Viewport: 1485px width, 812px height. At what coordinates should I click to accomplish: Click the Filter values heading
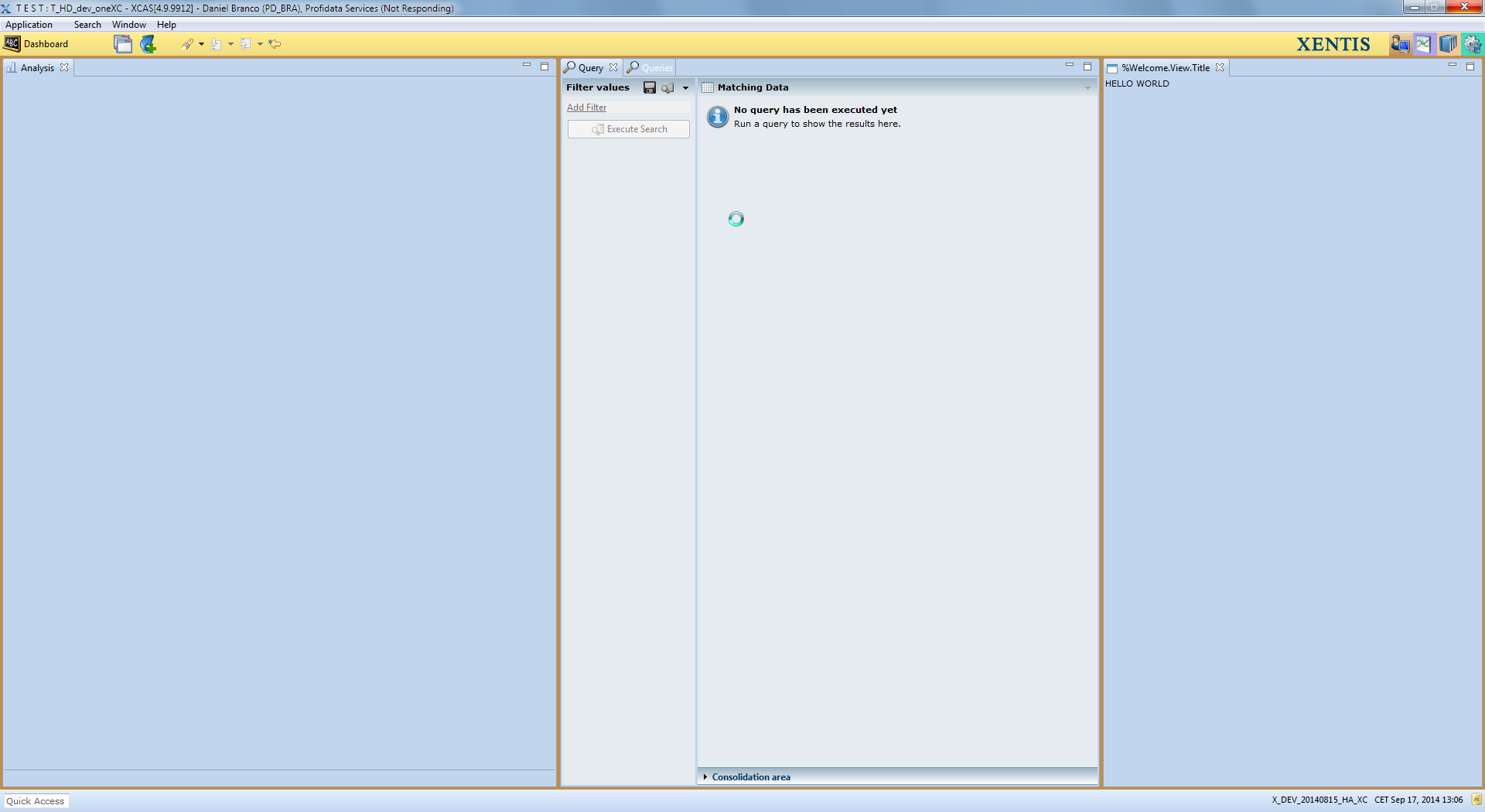click(x=598, y=87)
